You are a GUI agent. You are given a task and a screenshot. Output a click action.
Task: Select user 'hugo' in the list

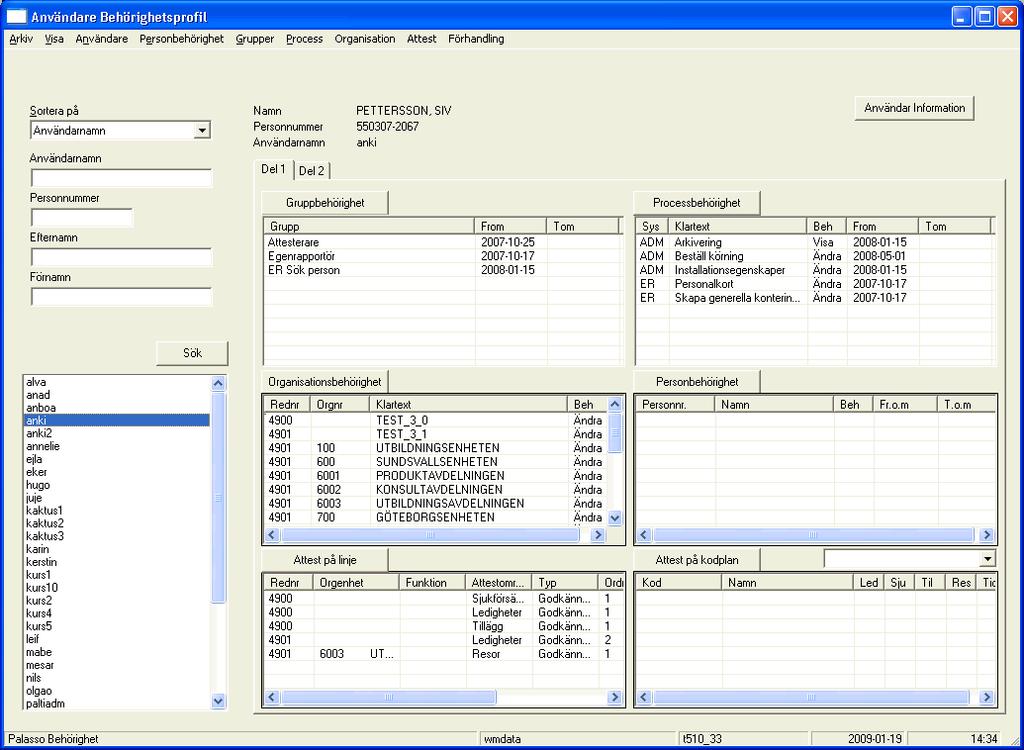(x=116, y=485)
